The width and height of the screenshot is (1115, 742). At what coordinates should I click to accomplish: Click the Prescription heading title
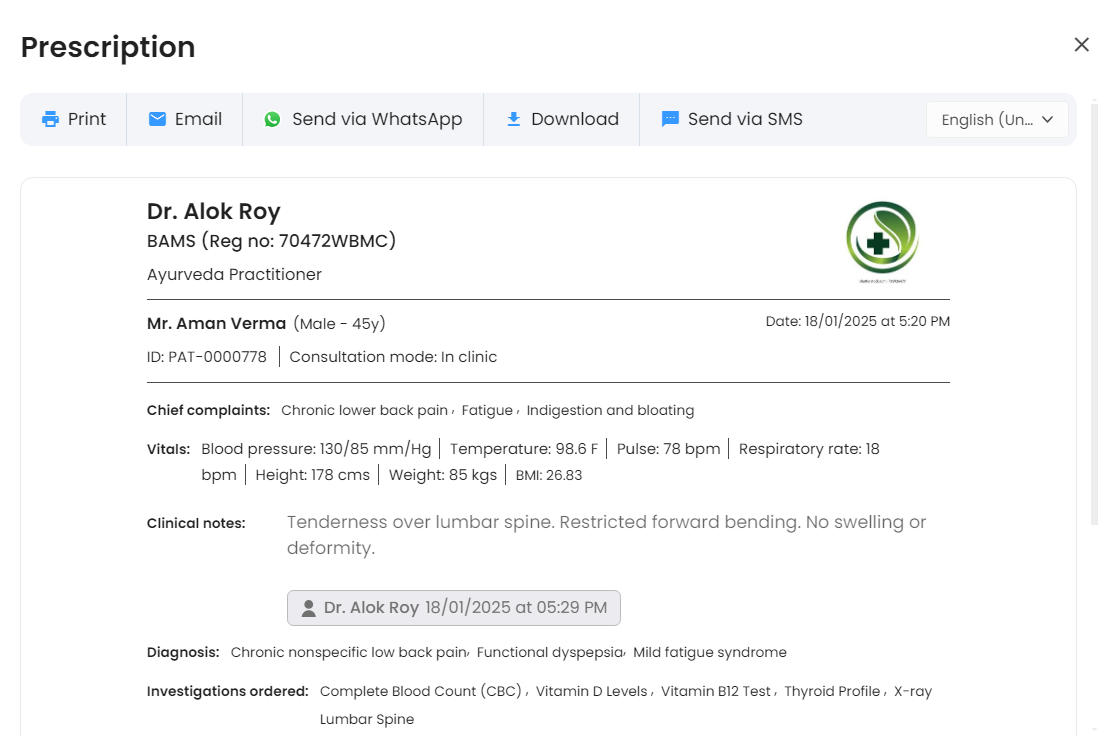click(108, 47)
